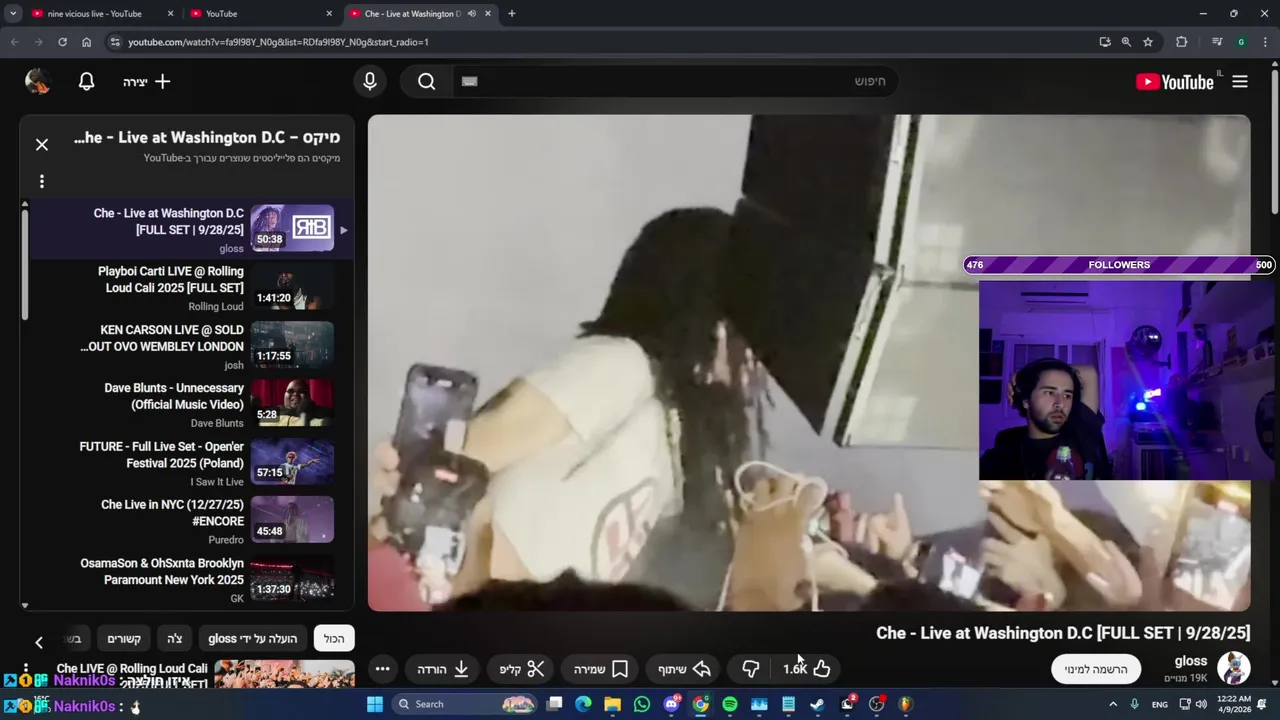
Task: Run the search with the magnifier icon
Action: [x=427, y=82]
